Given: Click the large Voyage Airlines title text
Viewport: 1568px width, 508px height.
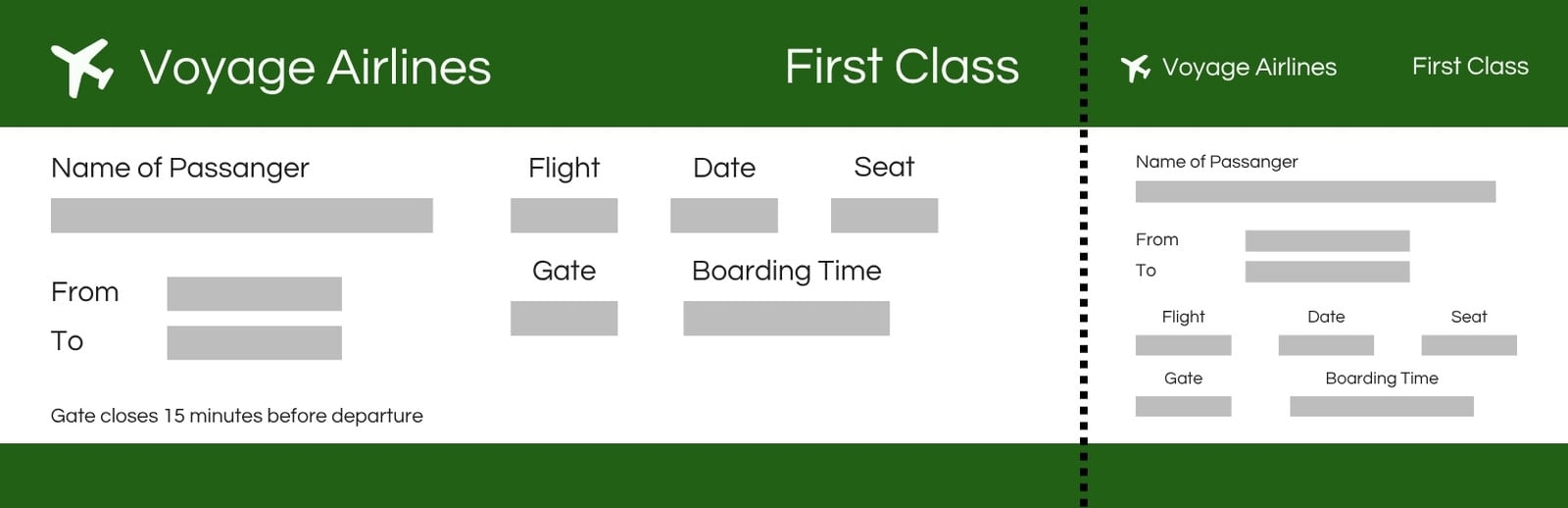Looking at the screenshot, I should (x=316, y=68).
